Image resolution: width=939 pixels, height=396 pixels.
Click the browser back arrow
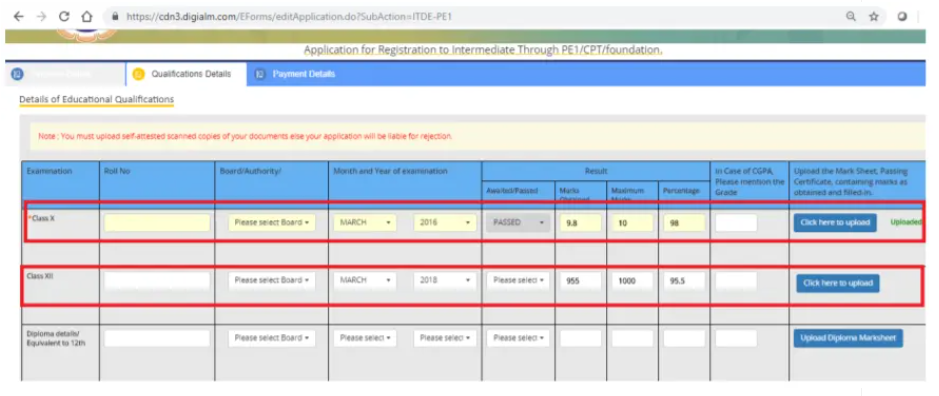[18, 17]
